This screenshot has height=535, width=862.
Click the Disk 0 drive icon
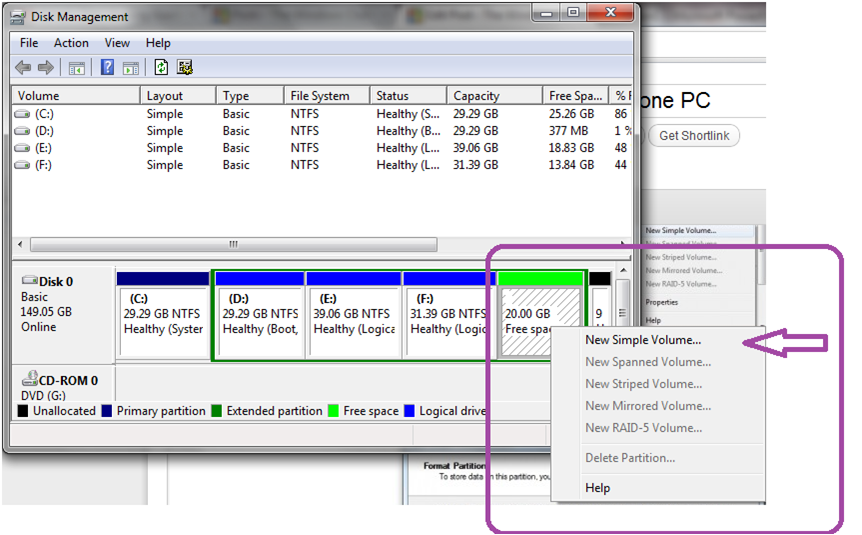30,280
